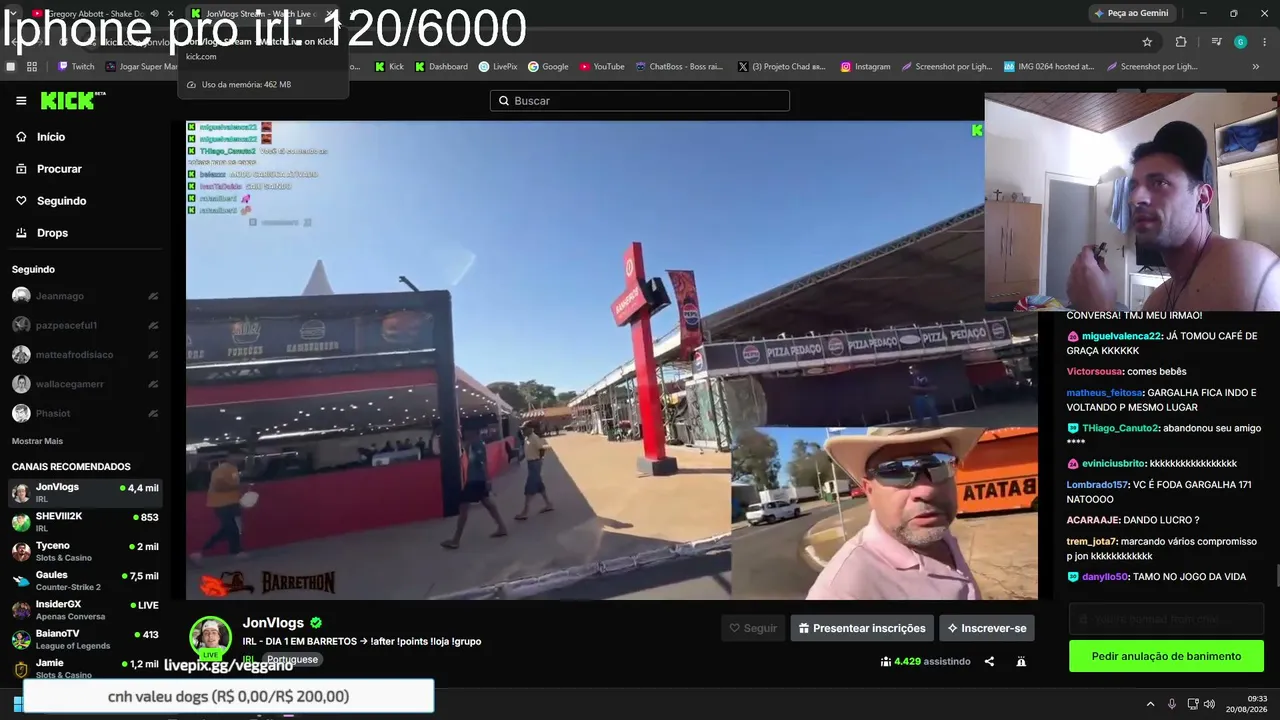Image resolution: width=1280 pixels, height=720 pixels.
Task: Open the ChatBoss bookmark
Action: 678,67
